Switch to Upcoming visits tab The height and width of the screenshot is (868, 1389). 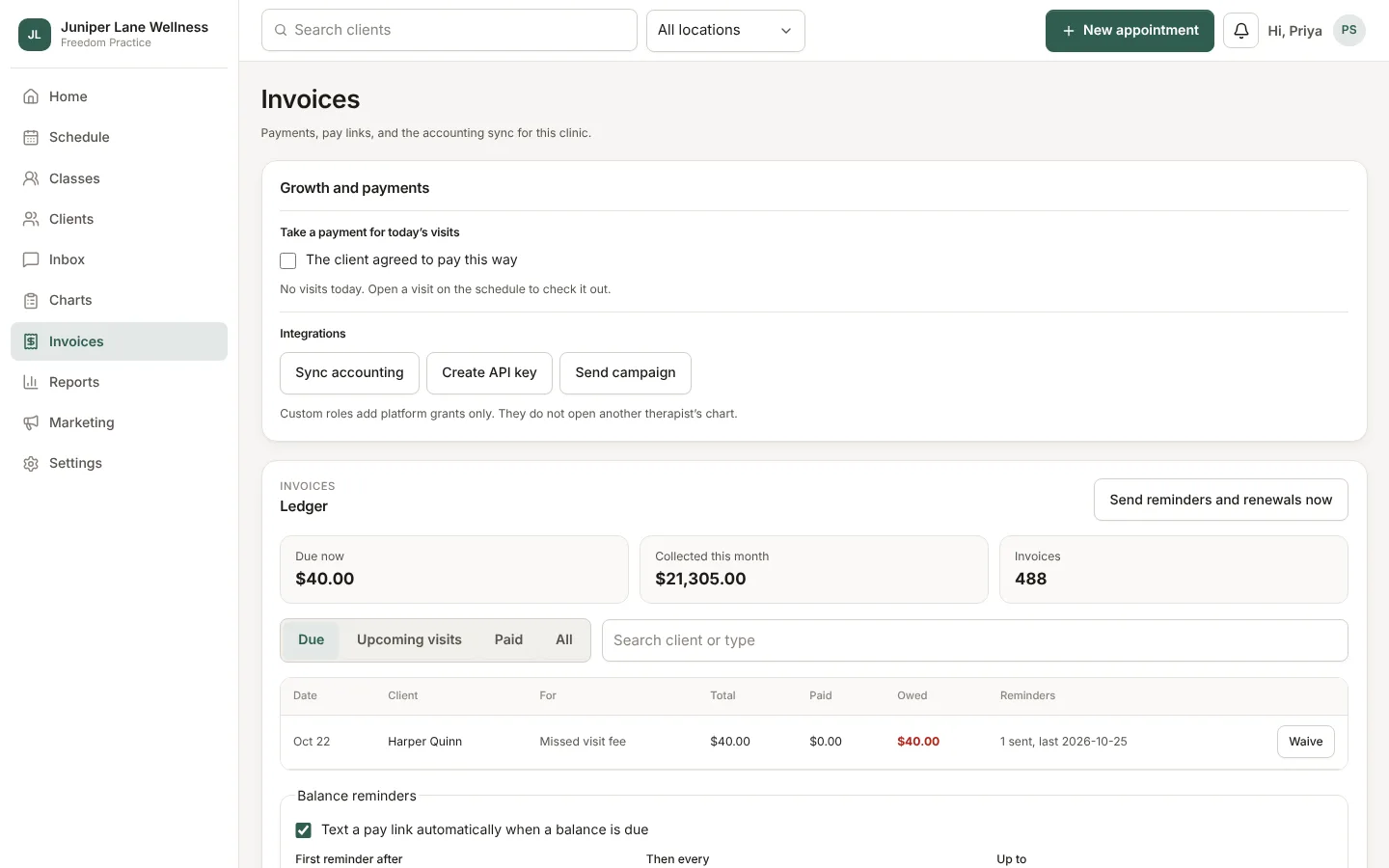coord(409,639)
